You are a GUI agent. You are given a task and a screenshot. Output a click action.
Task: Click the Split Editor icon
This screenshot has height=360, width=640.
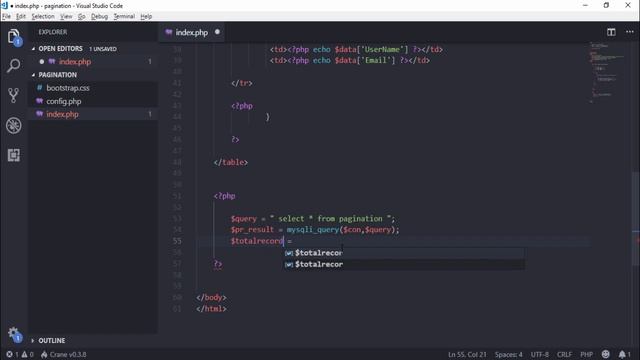[611, 32]
